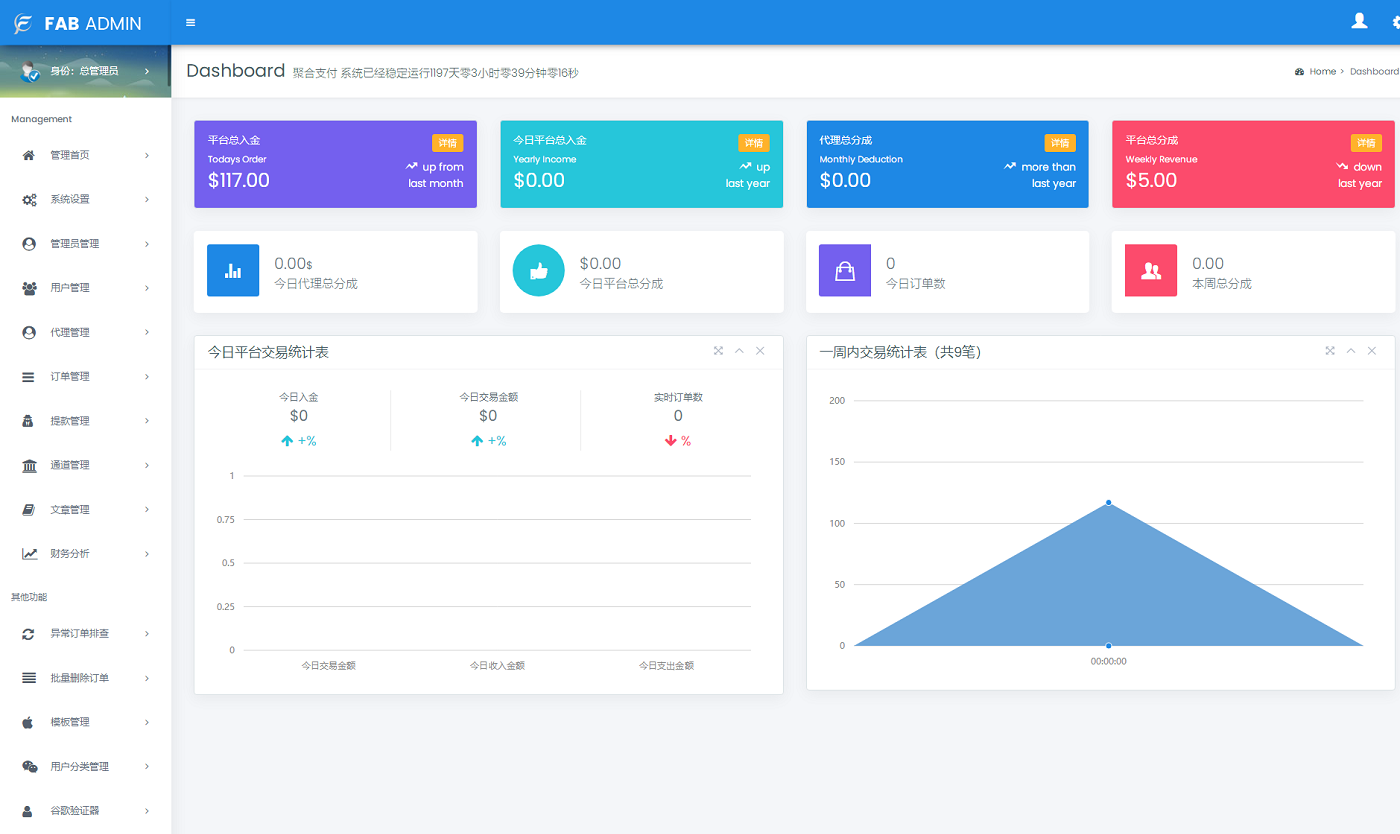This screenshot has width=1400, height=834.
Task: Click the teal thumbs-up icon
Action: point(538,270)
